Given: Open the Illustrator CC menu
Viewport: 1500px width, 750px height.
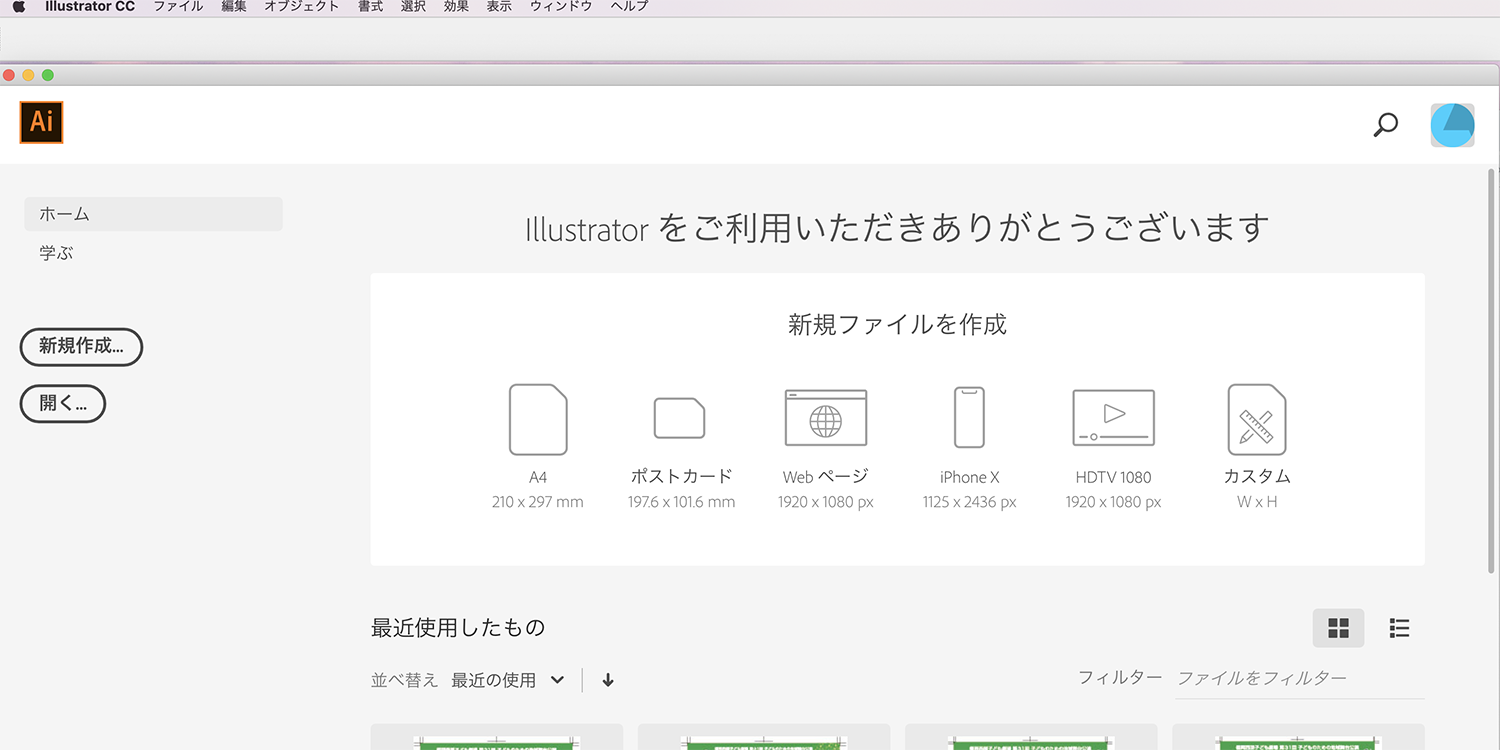Looking at the screenshot, I should 90,6.
